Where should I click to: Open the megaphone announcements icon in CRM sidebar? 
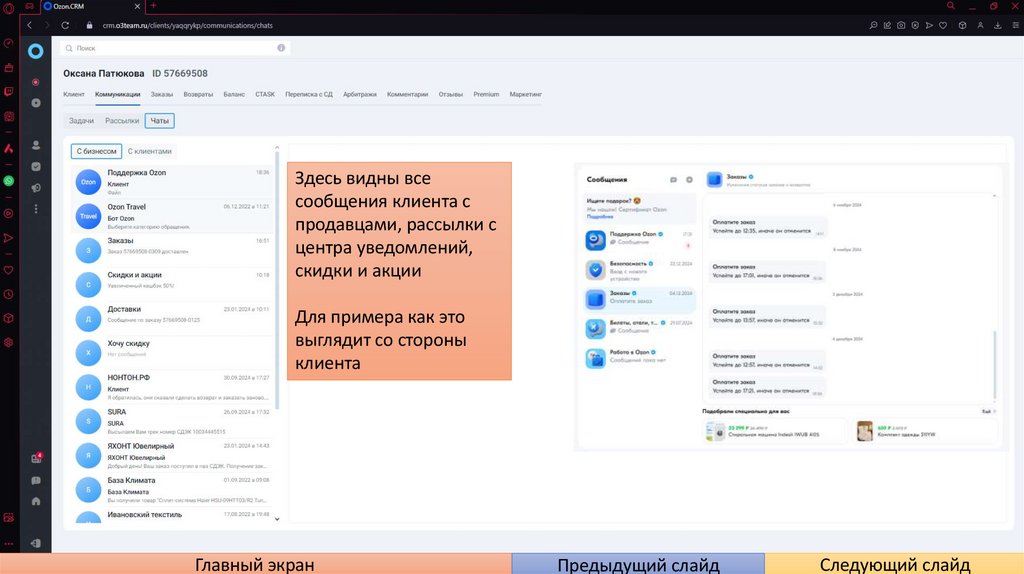(x=36, y=188)
